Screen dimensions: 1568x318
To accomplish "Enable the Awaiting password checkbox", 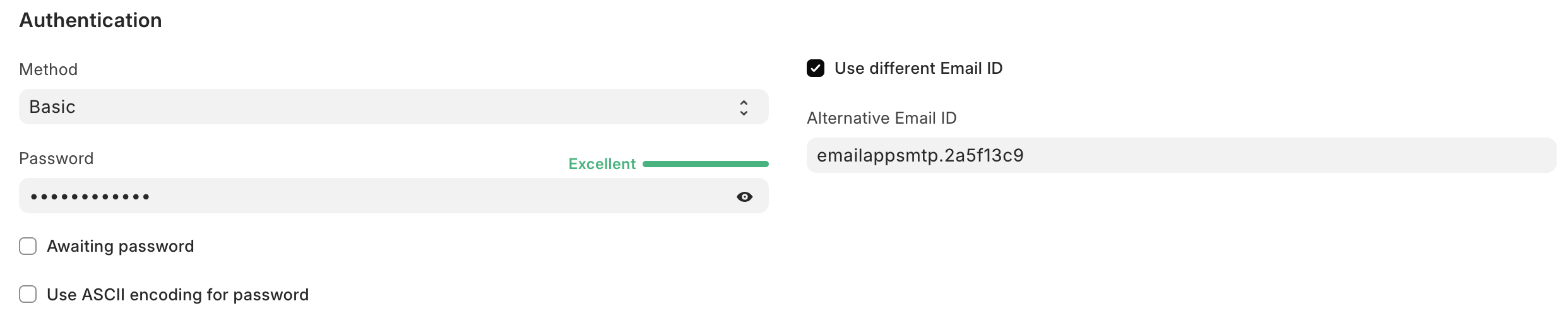I will (28, 246).
